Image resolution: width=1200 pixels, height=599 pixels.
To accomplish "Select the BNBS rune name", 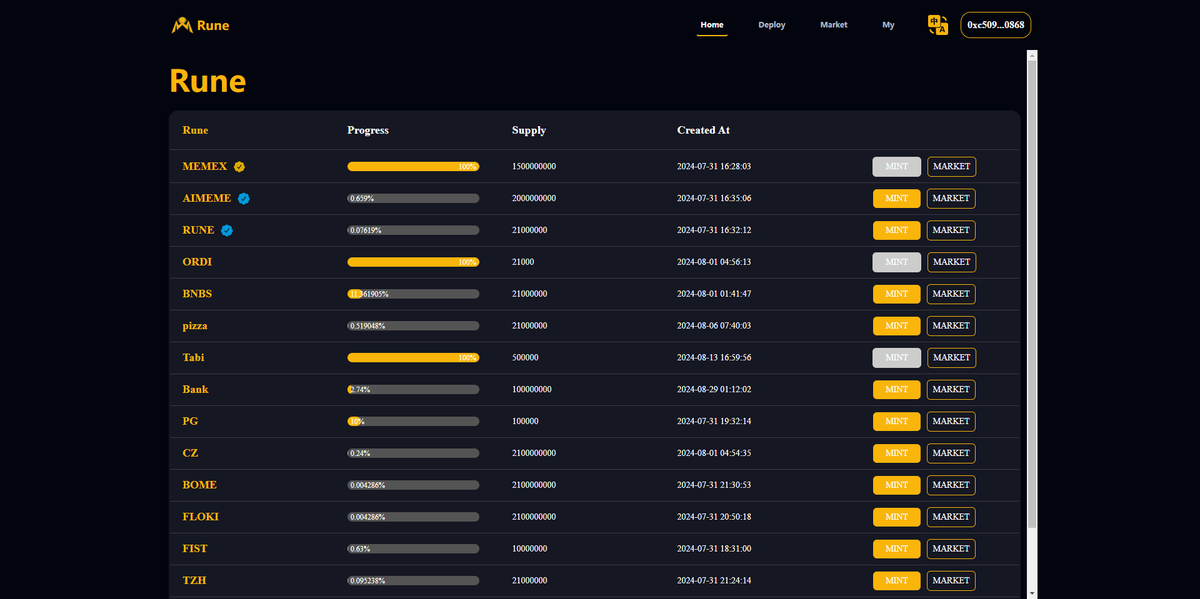I will pos(197,294).
